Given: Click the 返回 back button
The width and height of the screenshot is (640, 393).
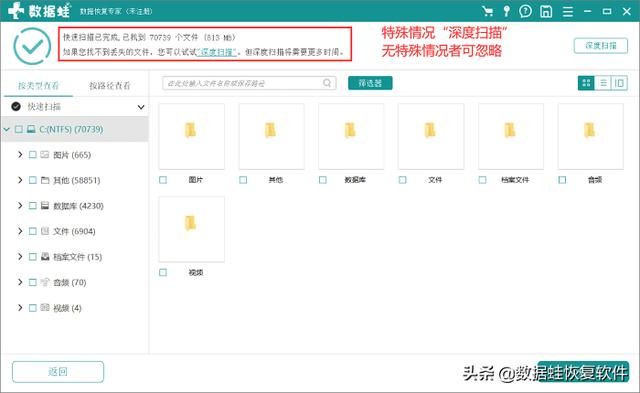Looking at the screenshot, I should pyautogui.click(x=58, y=372).
